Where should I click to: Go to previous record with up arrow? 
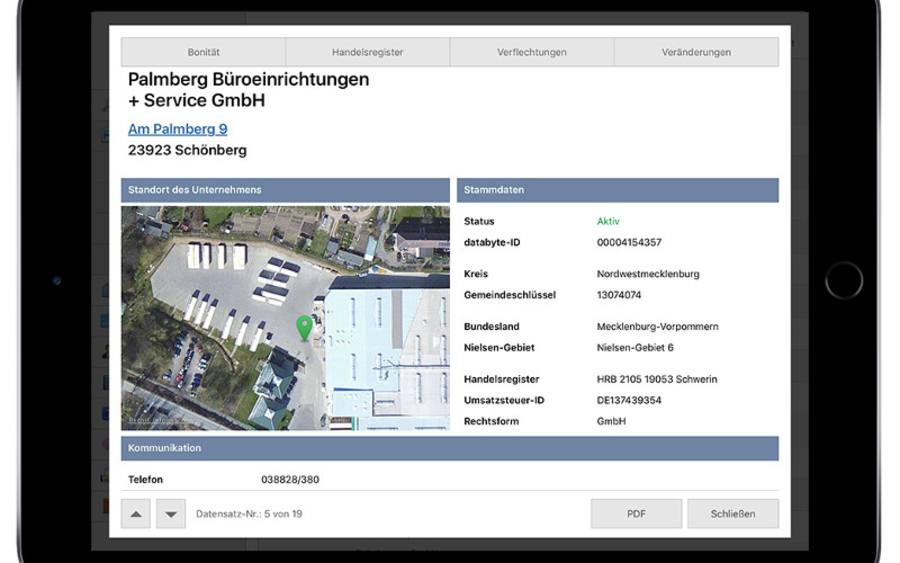[136, 514]
